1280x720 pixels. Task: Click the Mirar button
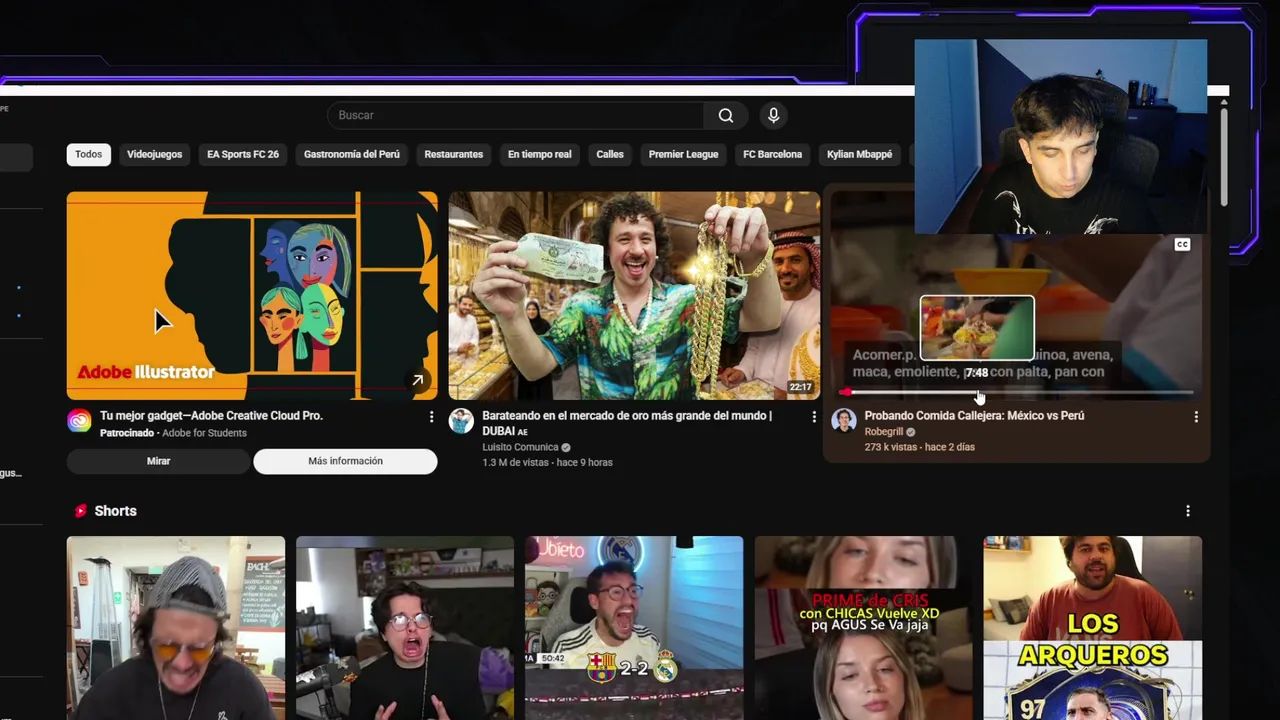[x=158, y=461]
